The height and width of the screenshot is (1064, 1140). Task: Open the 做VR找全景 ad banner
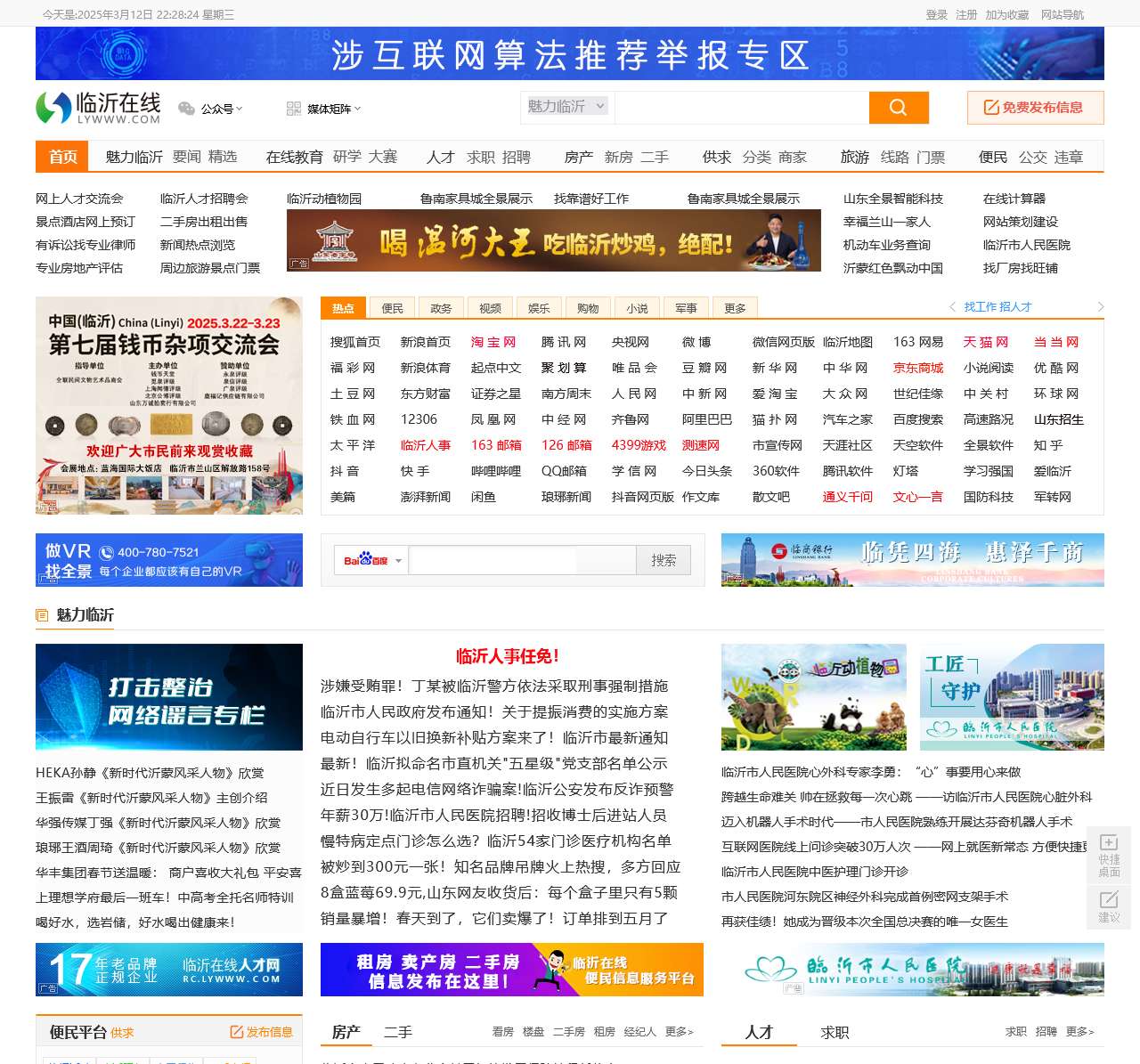coord(169,560)
